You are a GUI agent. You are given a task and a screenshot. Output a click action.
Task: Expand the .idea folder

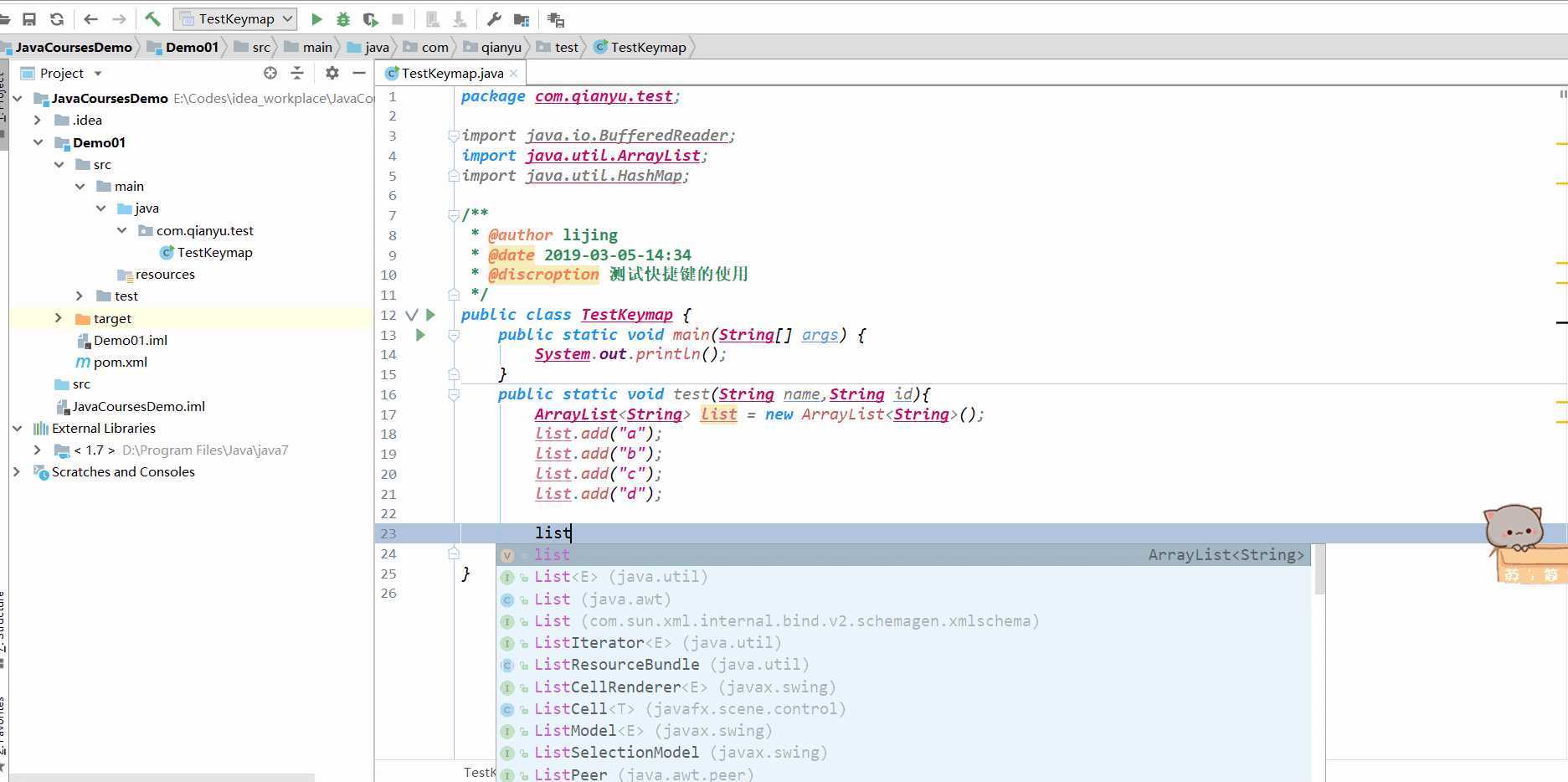point(38,121)
